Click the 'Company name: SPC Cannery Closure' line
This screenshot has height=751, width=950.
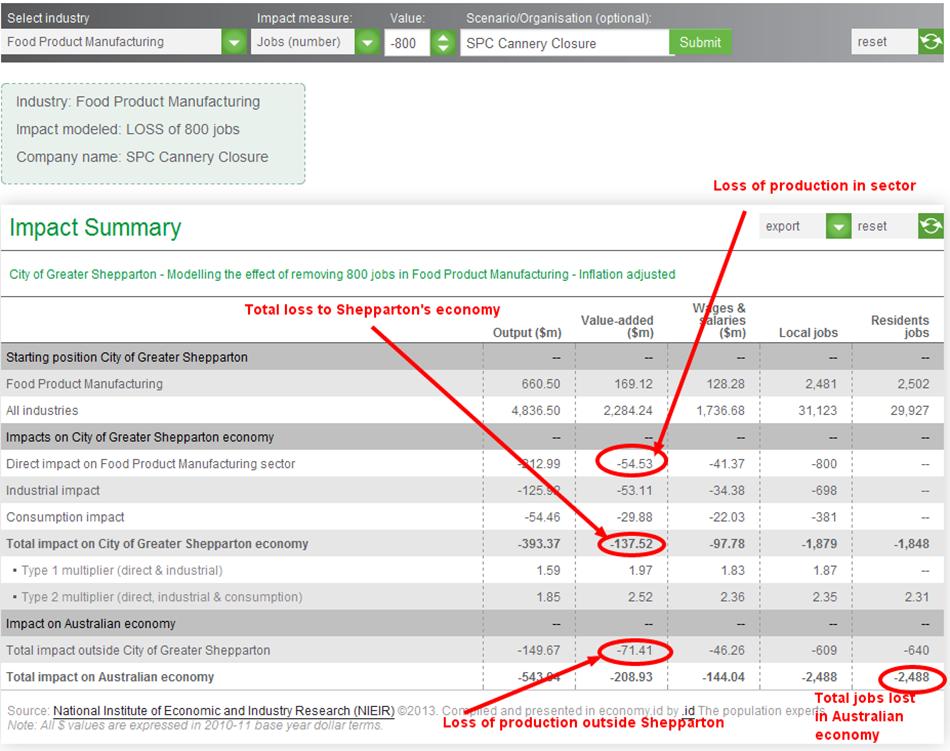142,157
